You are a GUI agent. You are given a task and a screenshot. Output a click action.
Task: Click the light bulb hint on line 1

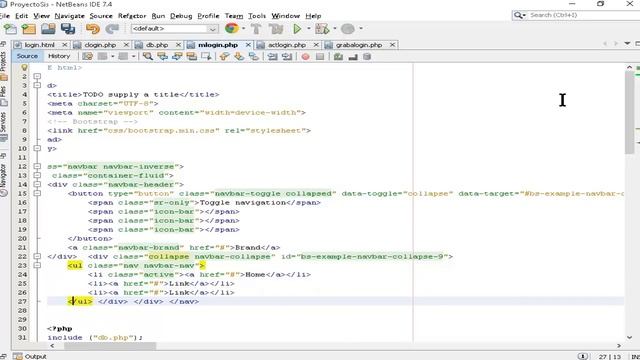click(24, 67)
